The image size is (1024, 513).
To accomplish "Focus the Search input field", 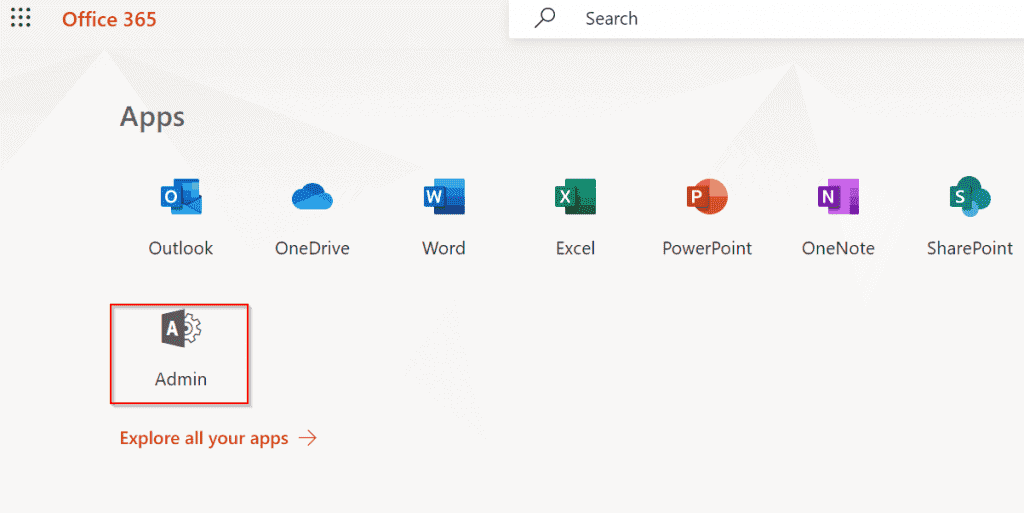I will (x=766, y=19).
